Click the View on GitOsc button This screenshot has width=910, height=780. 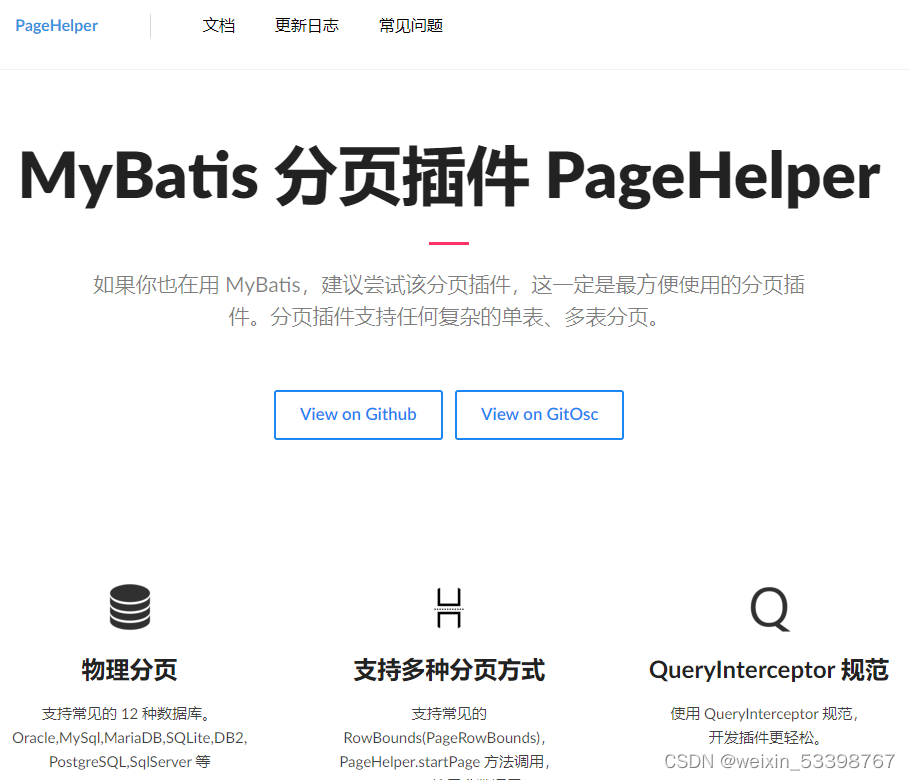[x=539, y=414]
